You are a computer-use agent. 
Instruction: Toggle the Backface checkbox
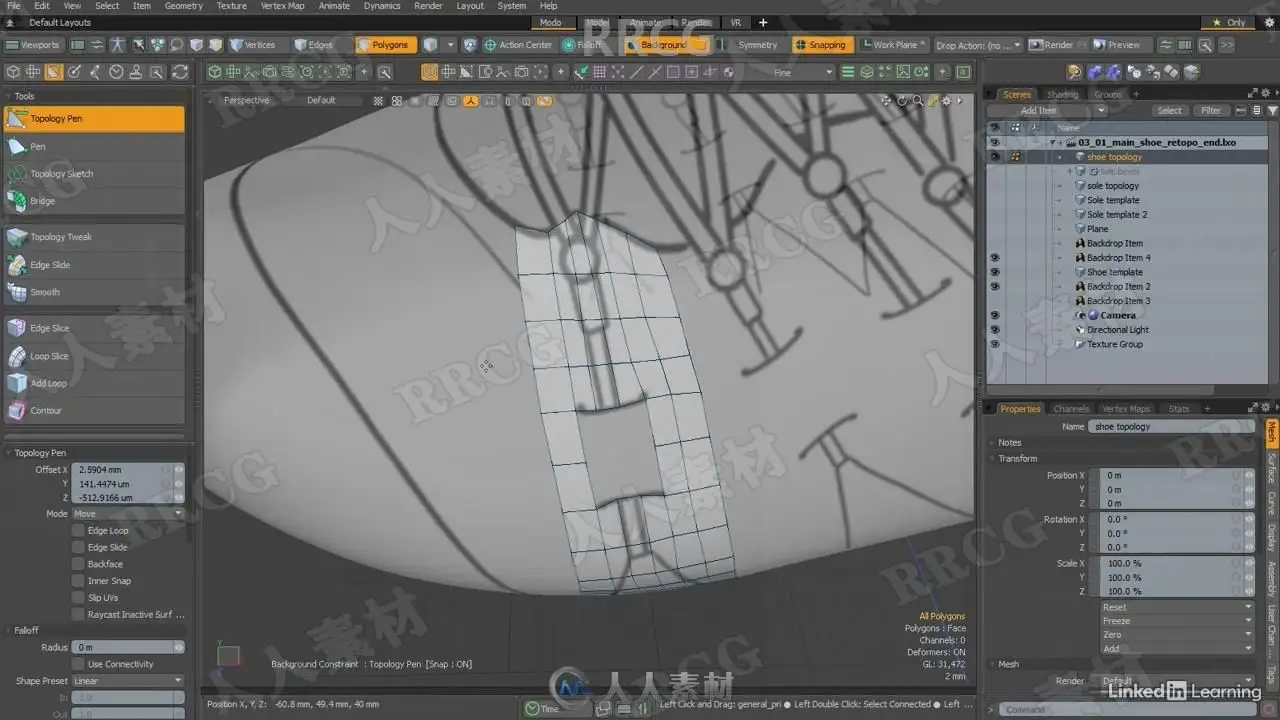[78, 564]
